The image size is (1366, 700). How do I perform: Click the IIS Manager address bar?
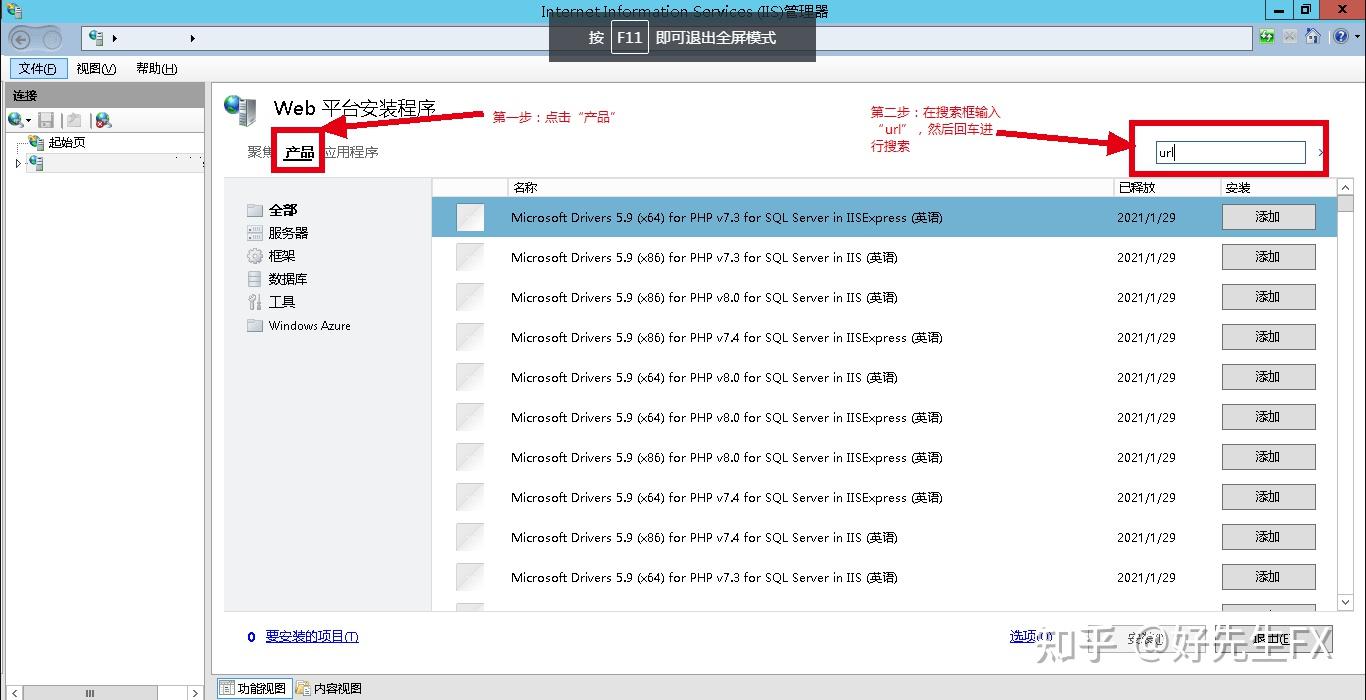[x=667, y=38]
